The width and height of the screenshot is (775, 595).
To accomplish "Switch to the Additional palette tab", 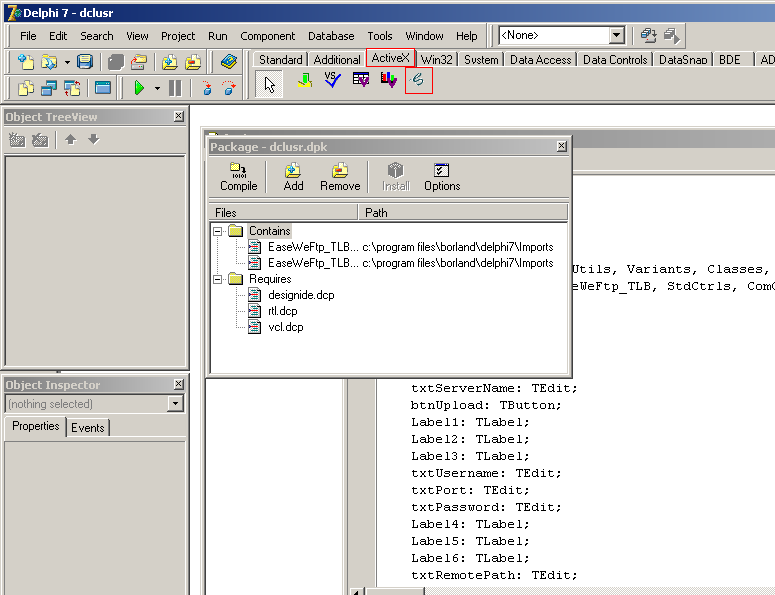I will (337, 60).
